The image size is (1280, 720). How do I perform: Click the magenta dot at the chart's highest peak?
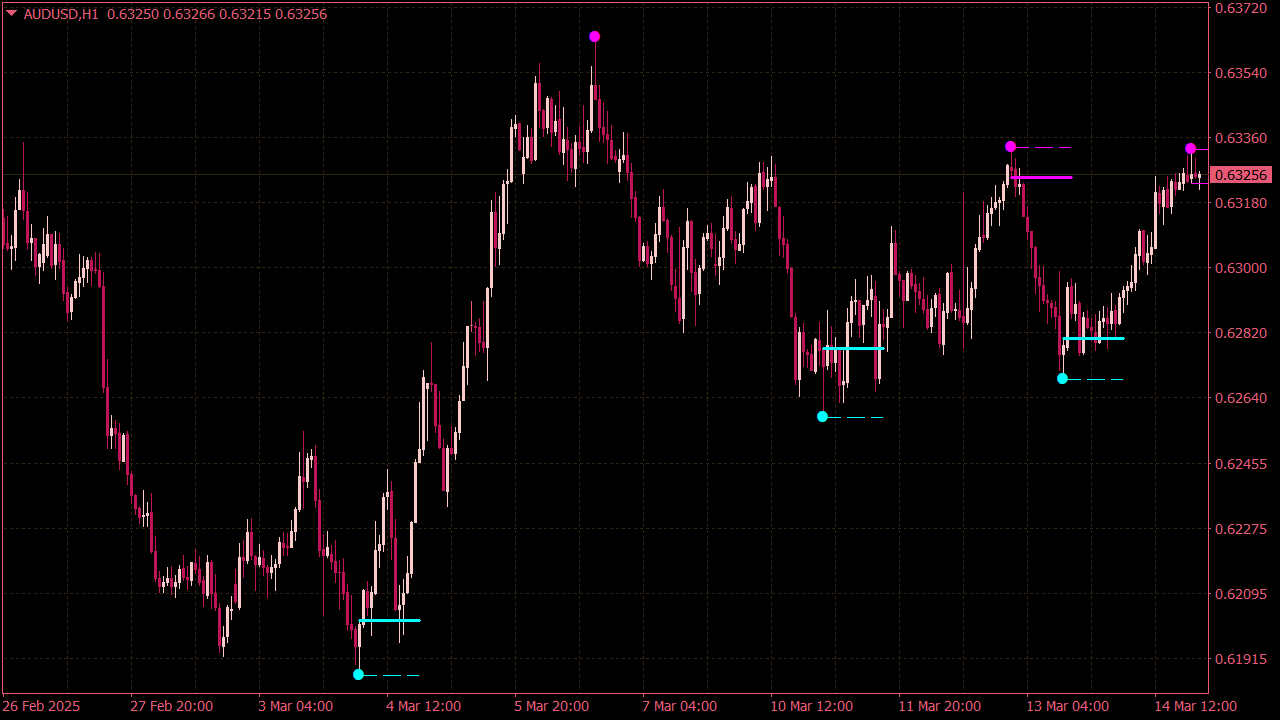594,37
